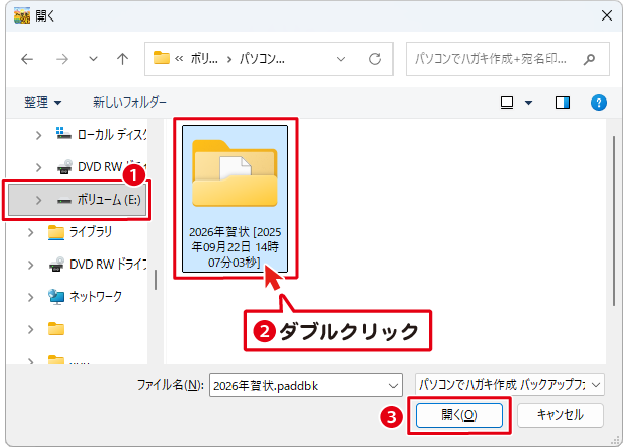Click the view layout icon
The width and height of the screenshot is (623, 447).
[x=506, y=102]
